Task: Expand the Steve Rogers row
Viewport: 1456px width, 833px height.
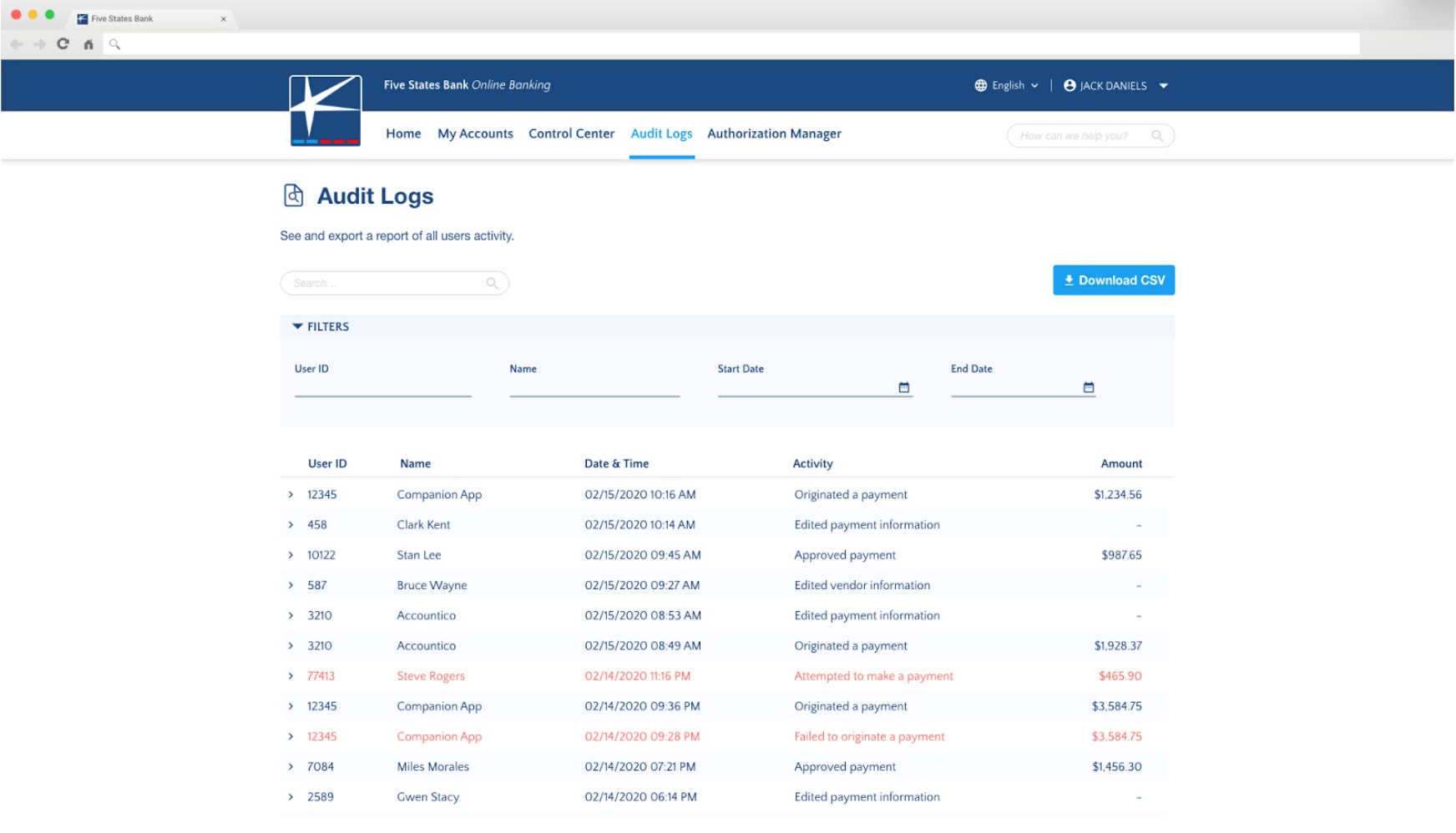Action: point(291,676)
